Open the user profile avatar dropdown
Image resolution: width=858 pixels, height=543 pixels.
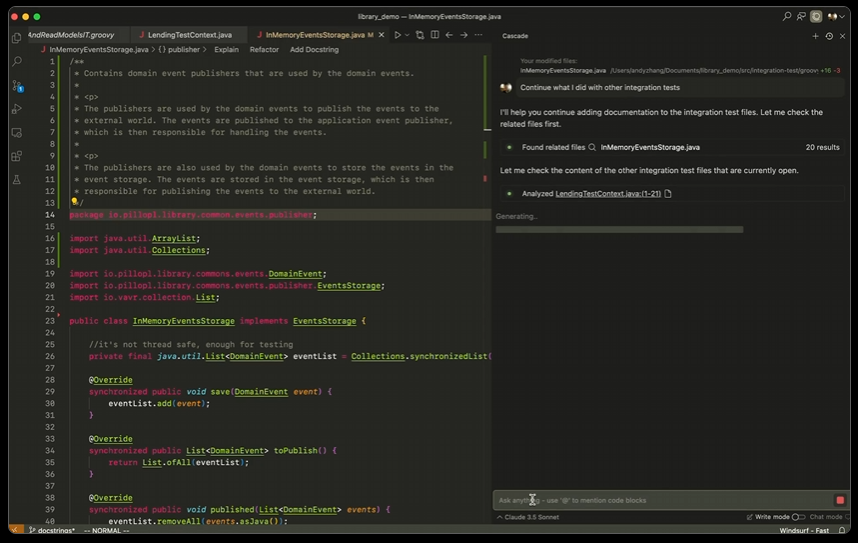[836, 16]
